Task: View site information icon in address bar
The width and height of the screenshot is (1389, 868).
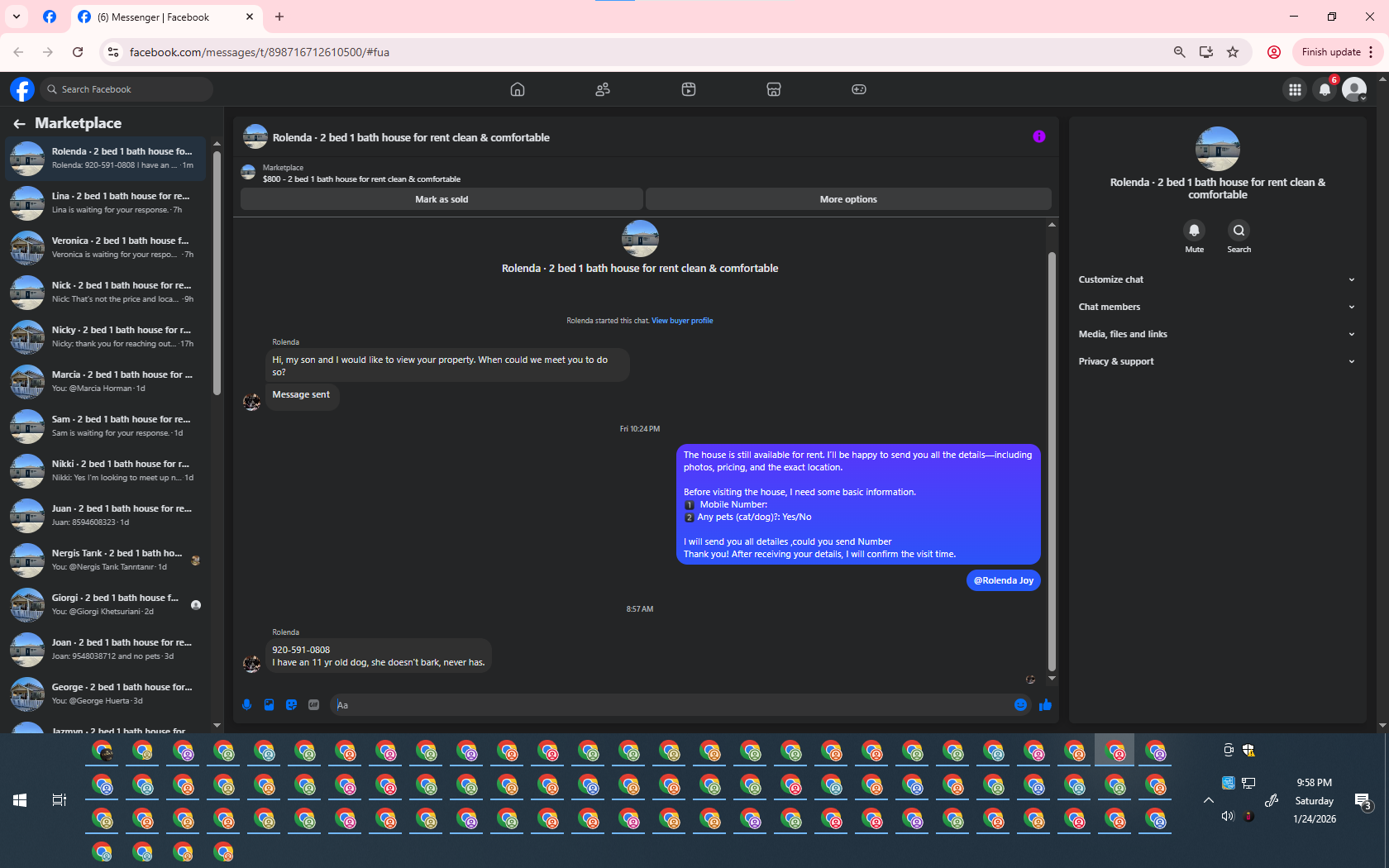Action: 114,52
